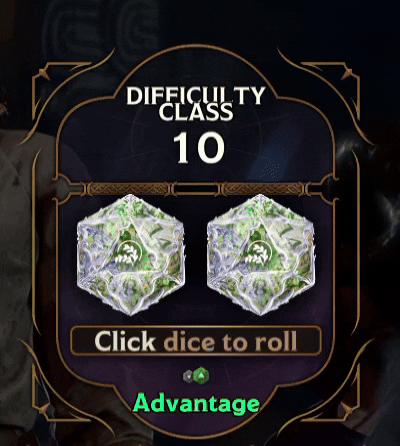Click the bottom-left frame corner ornament
The height and width of the screenshot is (446, 400).
click(43, 410)
